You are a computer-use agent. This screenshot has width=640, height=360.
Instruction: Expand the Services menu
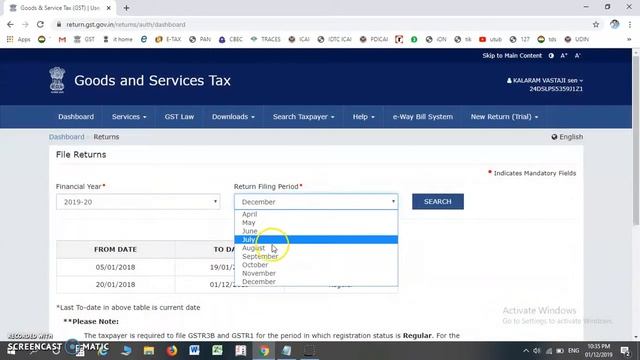click(x=129, y=117)
